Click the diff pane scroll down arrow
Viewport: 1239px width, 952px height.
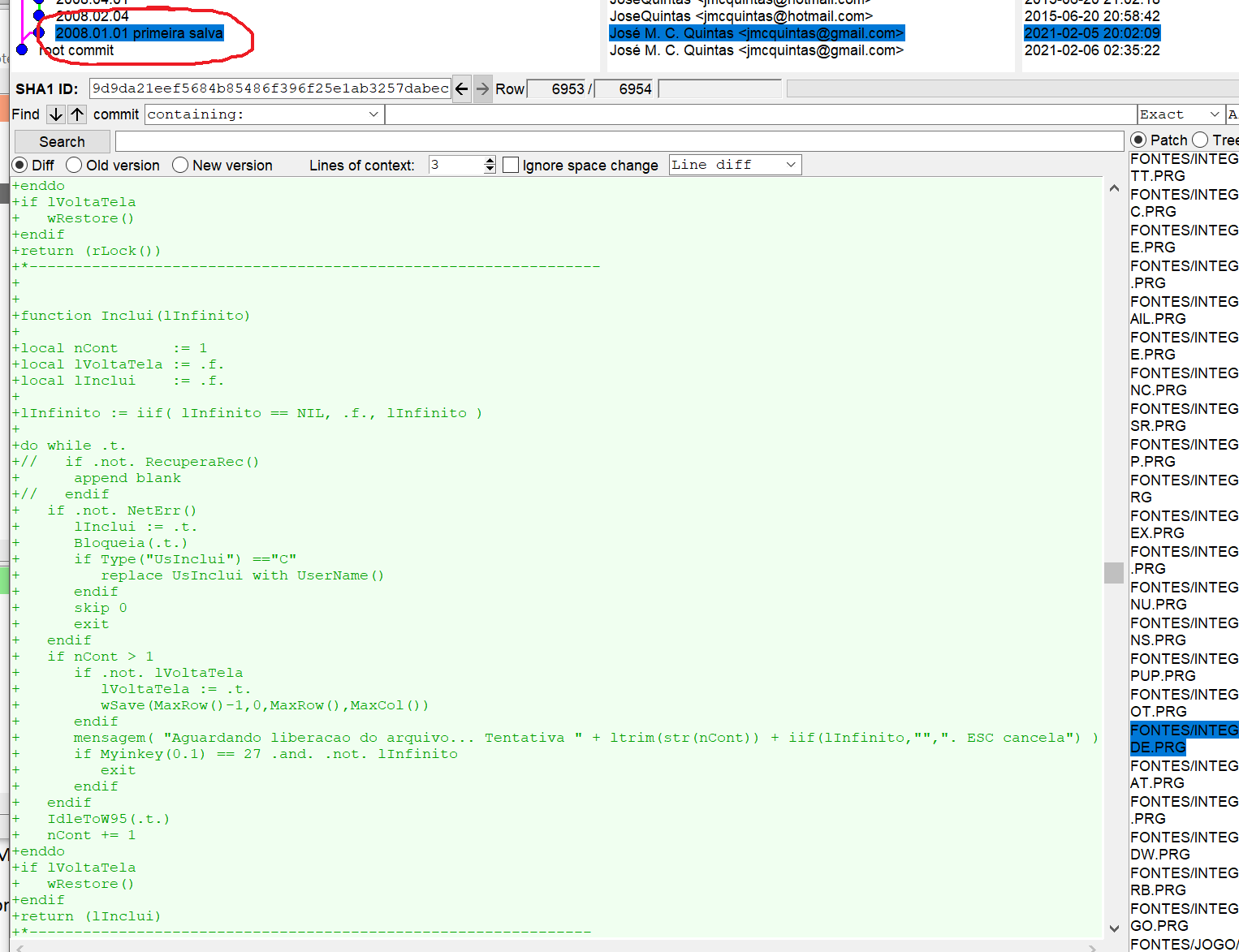coord(1114,928)
